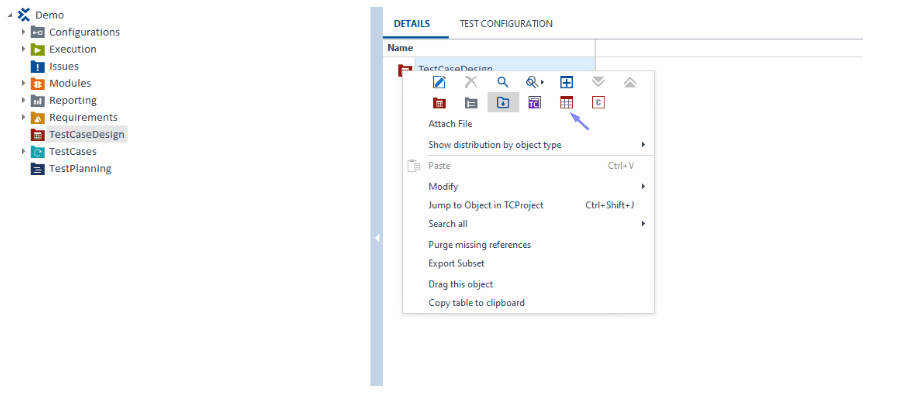
Task: Expand the Configurations tree node
Action: (23, 32)
